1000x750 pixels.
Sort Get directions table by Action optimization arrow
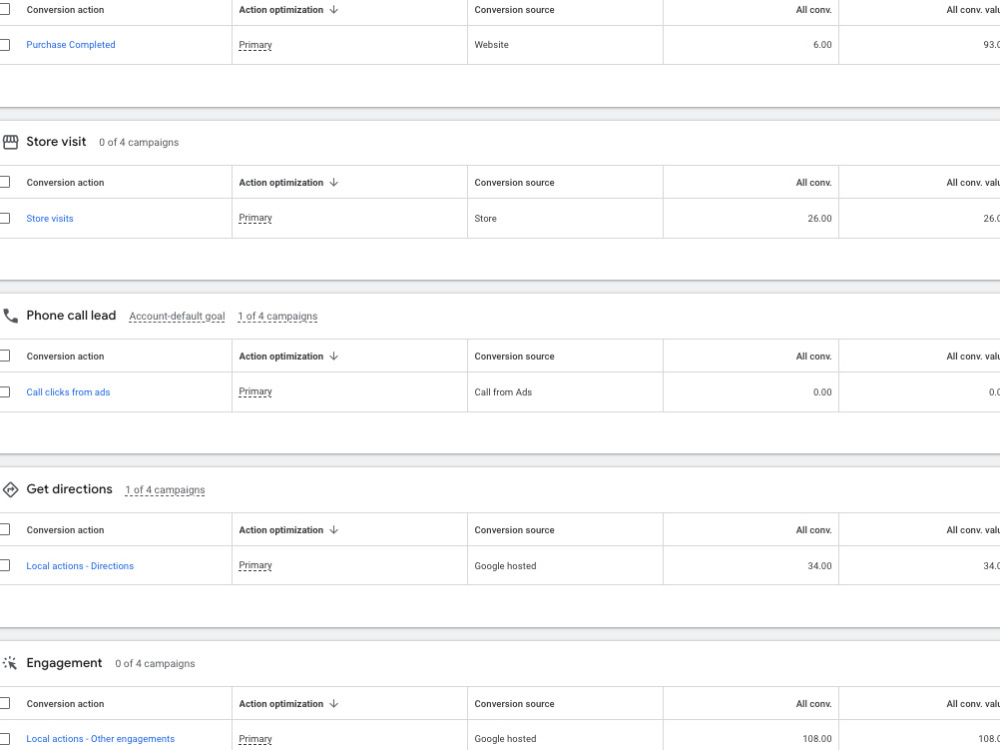click(334, 530)
